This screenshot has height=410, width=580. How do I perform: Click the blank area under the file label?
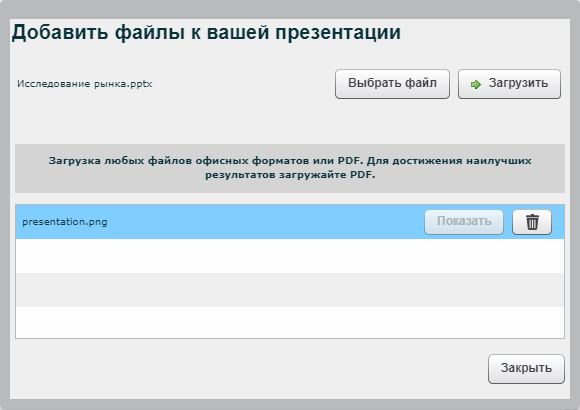point(166,118)
